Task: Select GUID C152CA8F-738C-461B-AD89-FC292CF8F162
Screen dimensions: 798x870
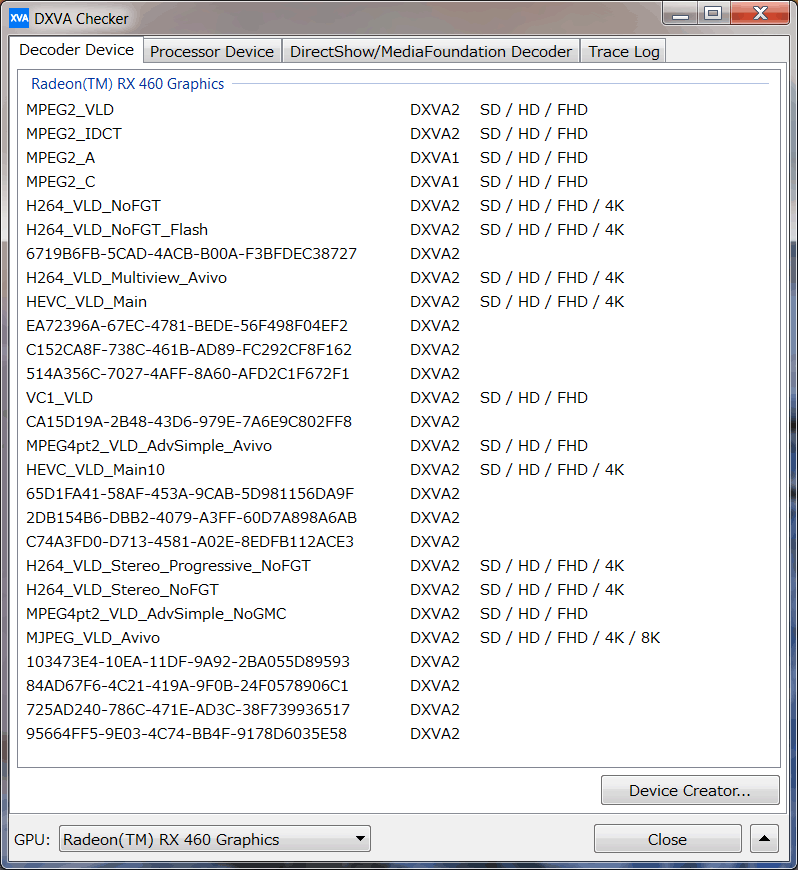Action: coord(397,350)
